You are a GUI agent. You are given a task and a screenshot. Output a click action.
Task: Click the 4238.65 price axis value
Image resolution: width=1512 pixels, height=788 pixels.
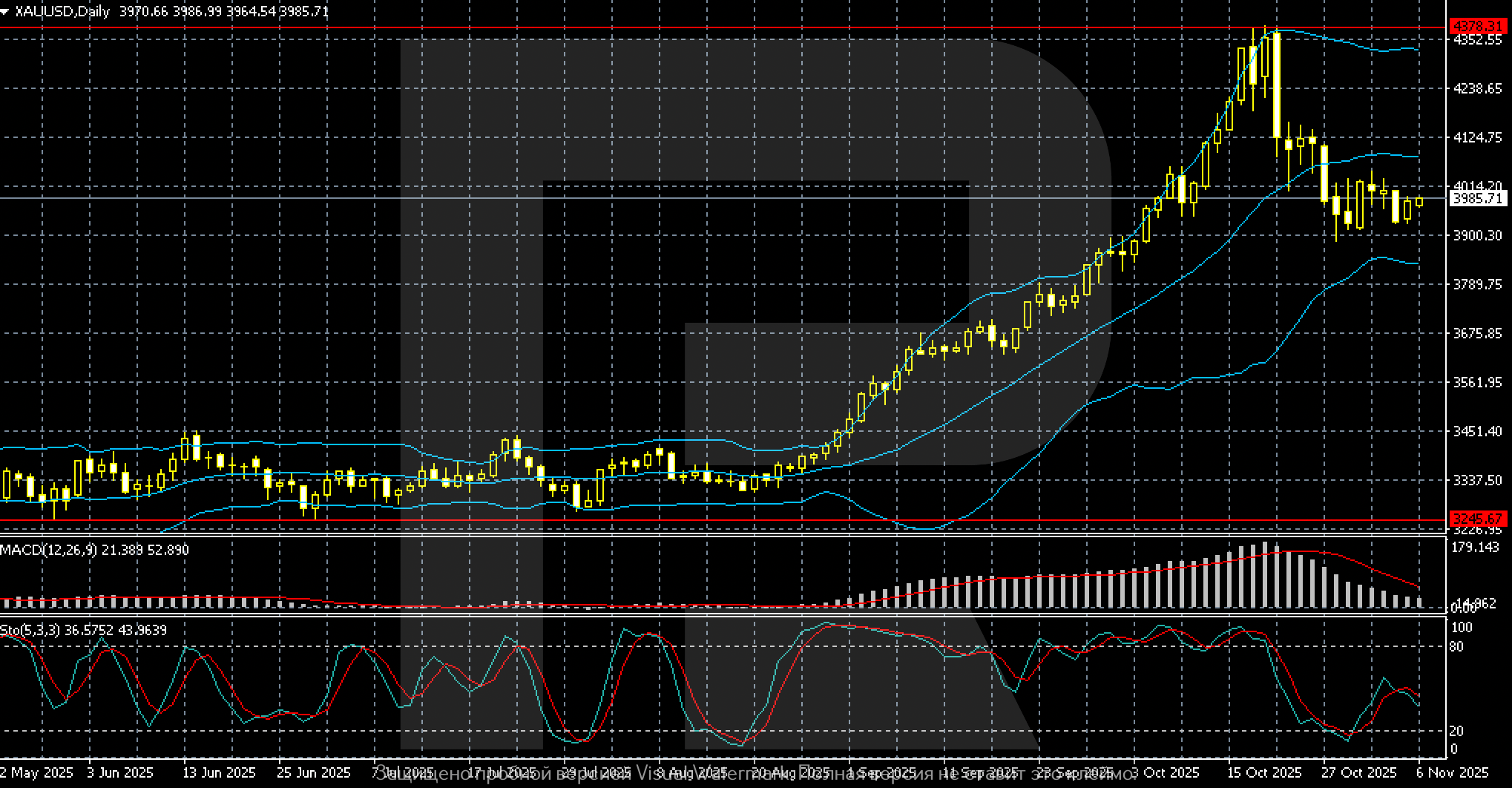click(1476, 88)
